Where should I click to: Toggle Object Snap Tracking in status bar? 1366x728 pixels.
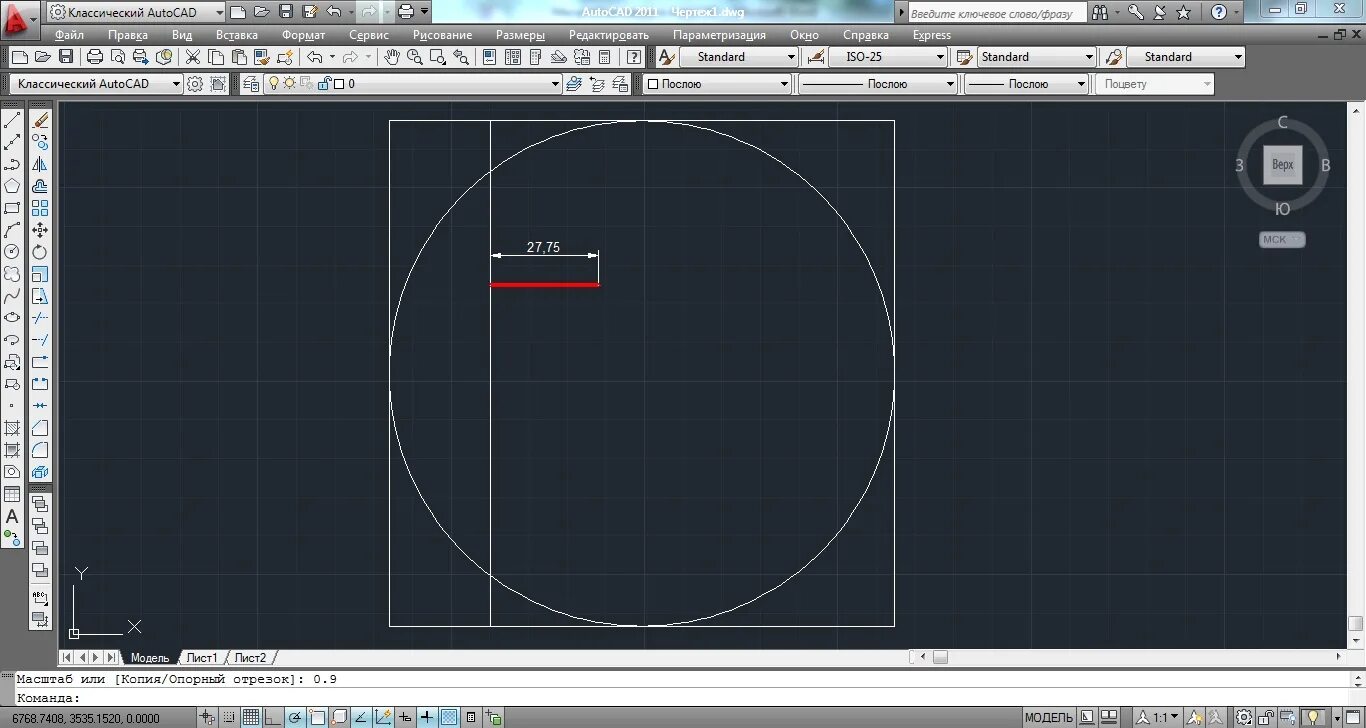(361, 717)
